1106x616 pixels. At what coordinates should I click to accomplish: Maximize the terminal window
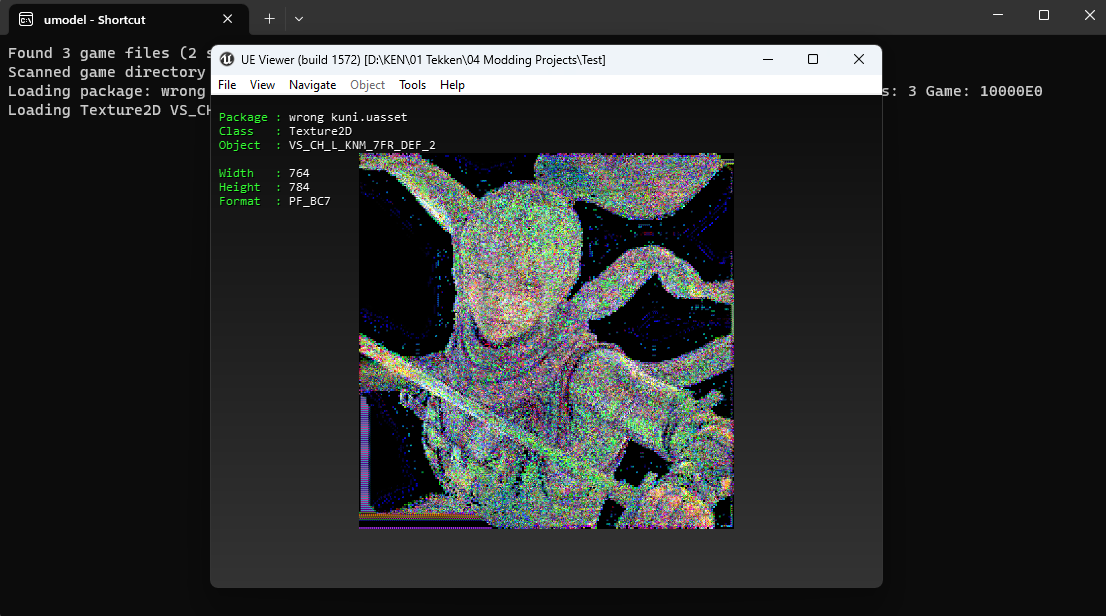coord(1044,15)
